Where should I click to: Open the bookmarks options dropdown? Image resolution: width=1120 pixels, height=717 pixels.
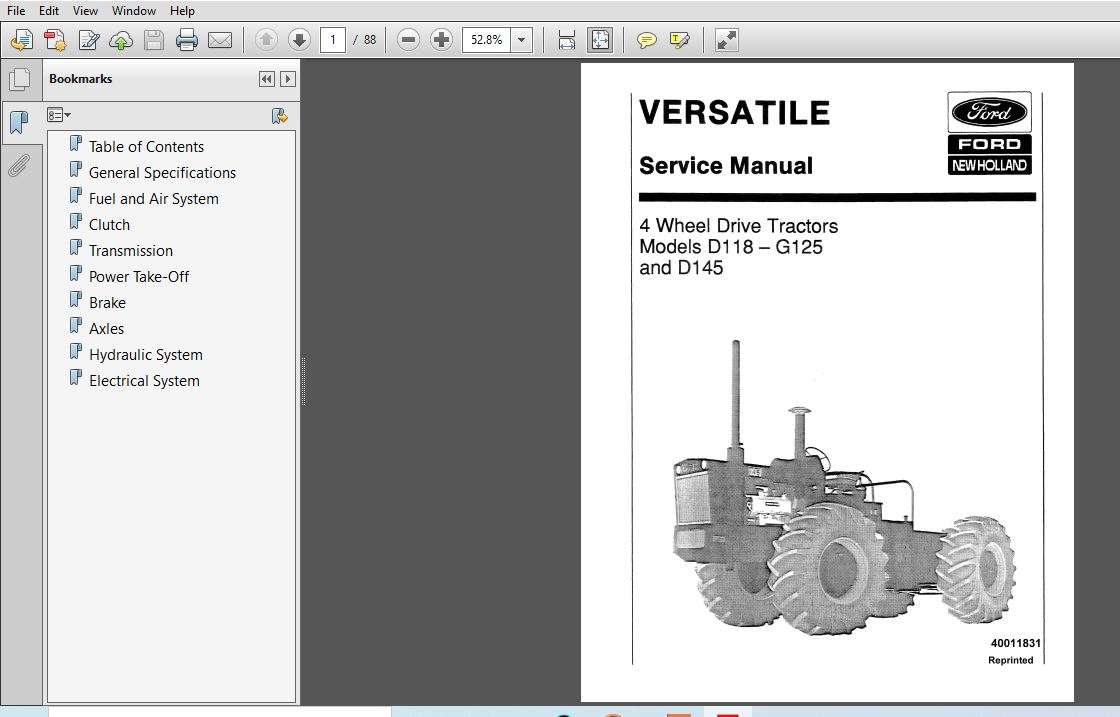pos(59,115)
